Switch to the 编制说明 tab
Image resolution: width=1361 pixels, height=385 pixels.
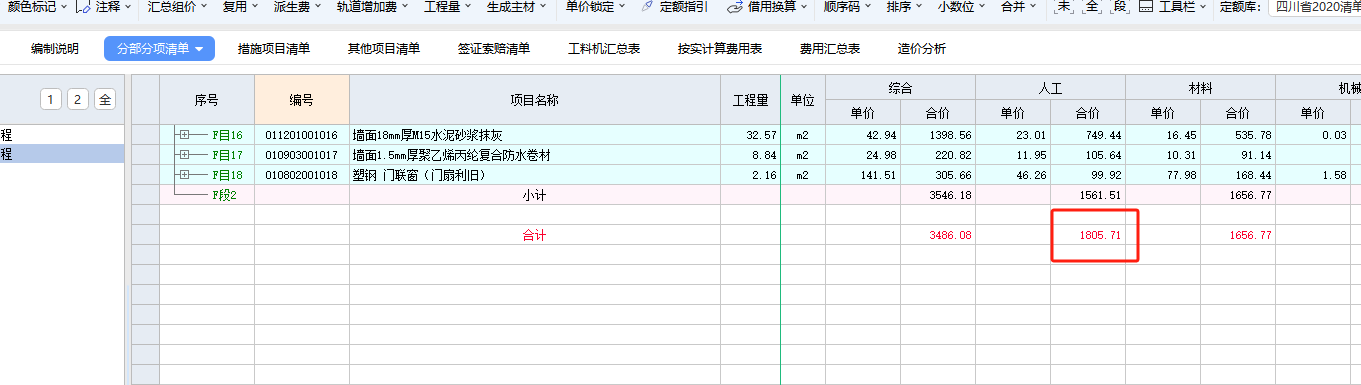55,49
